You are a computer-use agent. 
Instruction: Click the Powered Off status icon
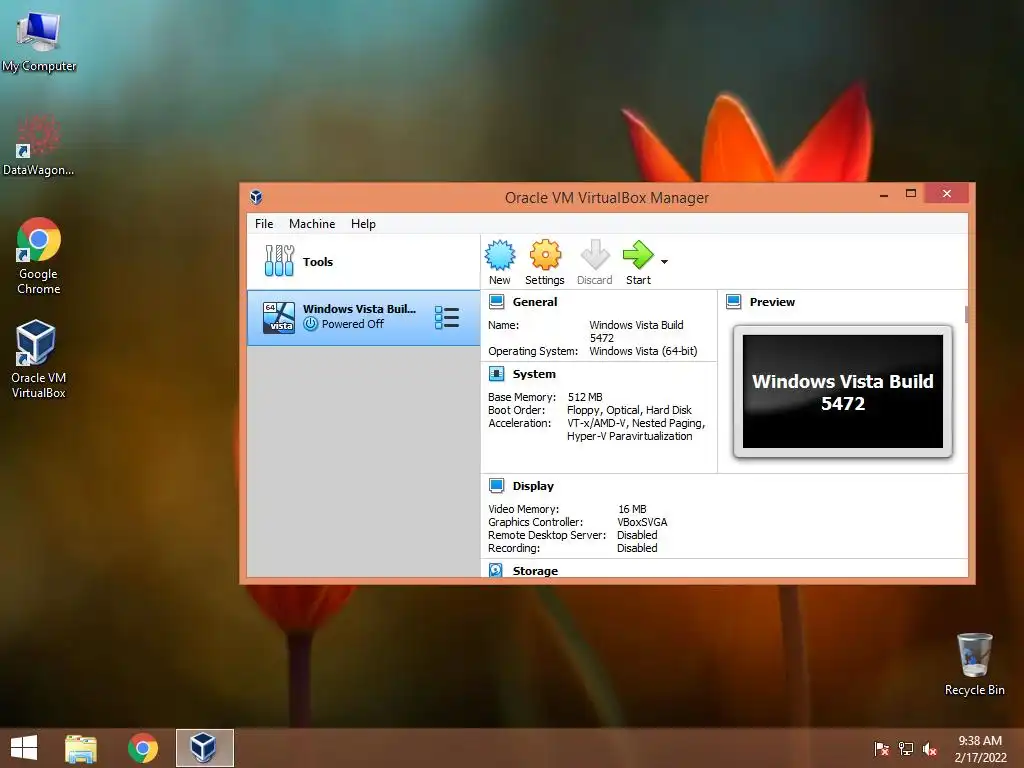click(311, 324)
